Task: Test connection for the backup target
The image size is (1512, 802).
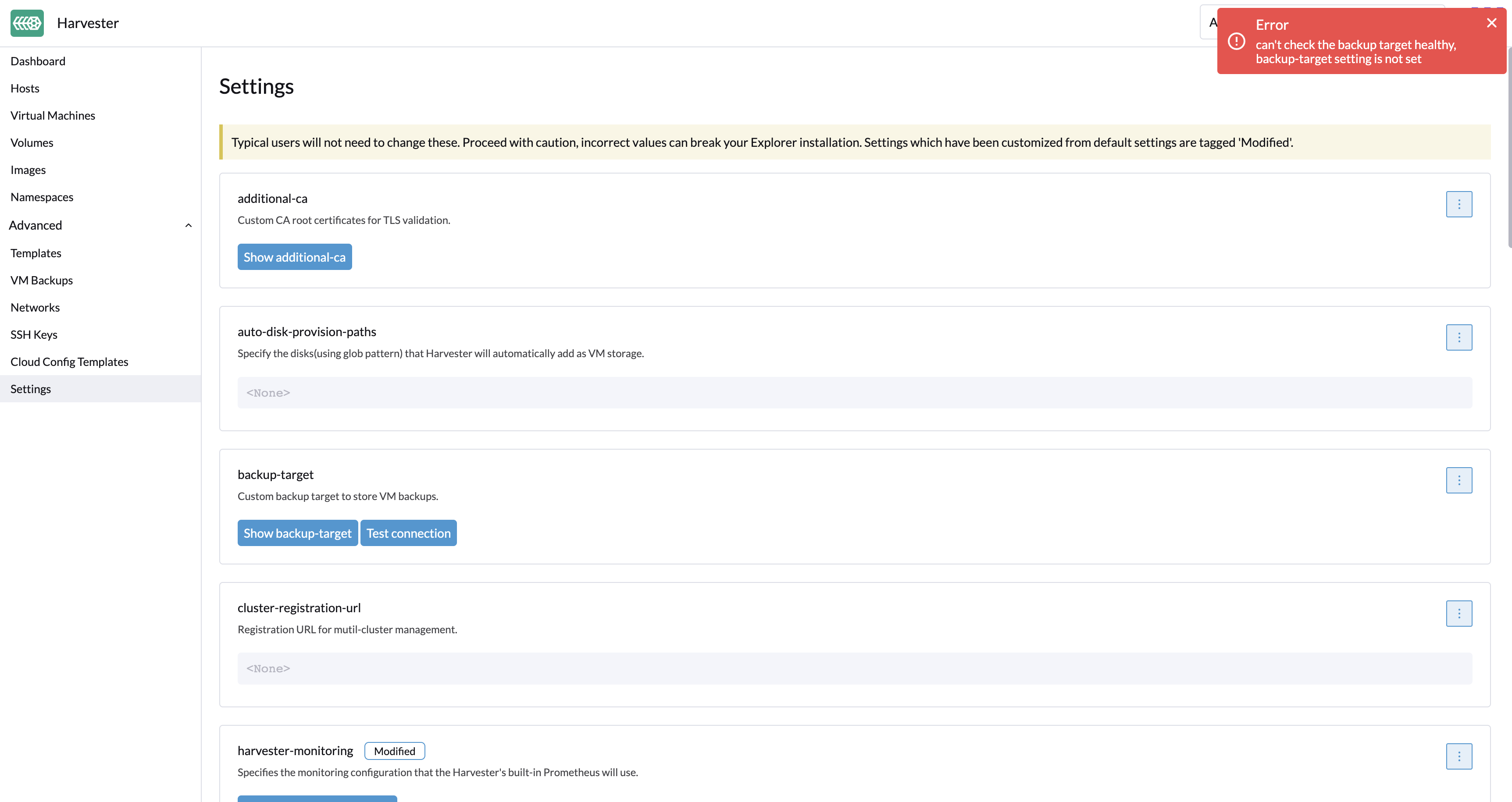Action: (409, 533)
